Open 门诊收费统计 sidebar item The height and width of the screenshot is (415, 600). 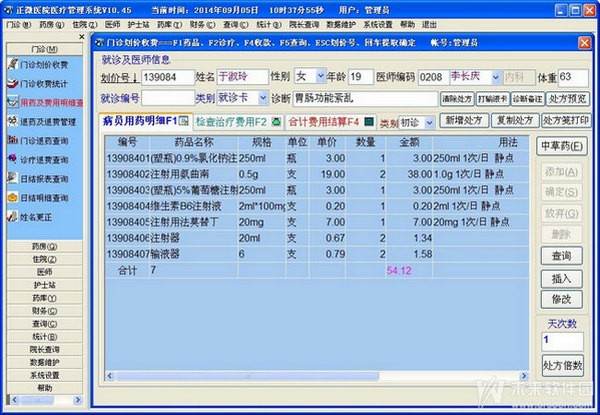[x=45, y=84]
